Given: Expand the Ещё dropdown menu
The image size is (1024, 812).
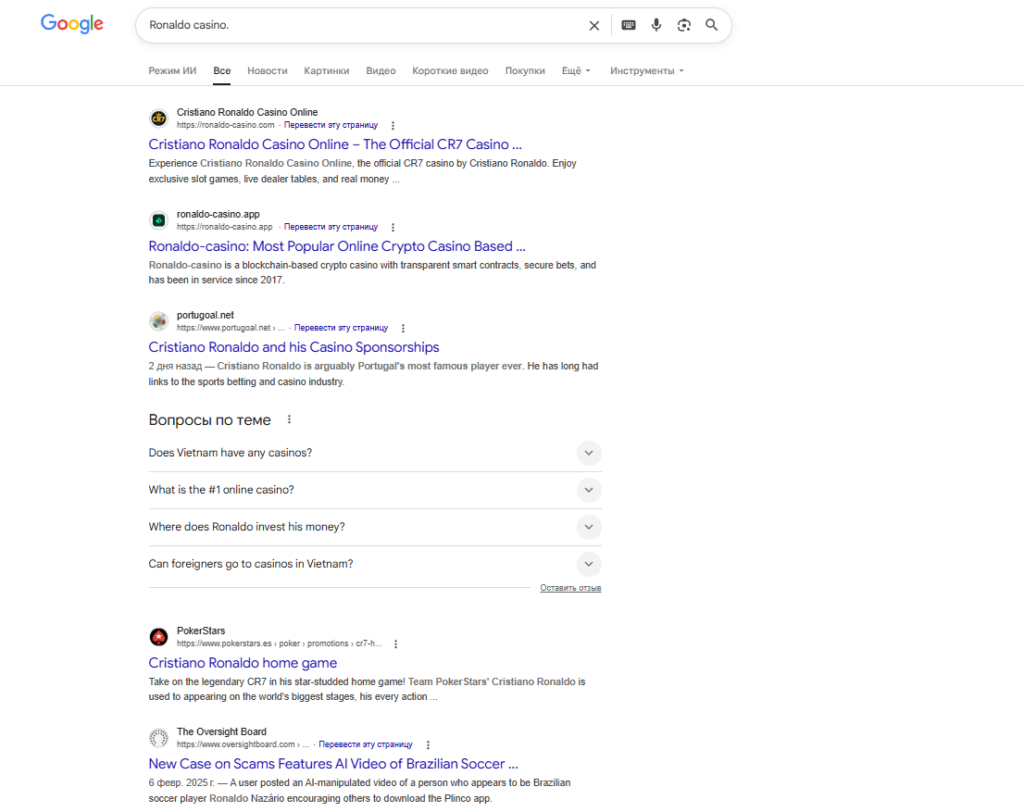Looking at the screenshot, I should pyautogui.click(x=576, y=71).
